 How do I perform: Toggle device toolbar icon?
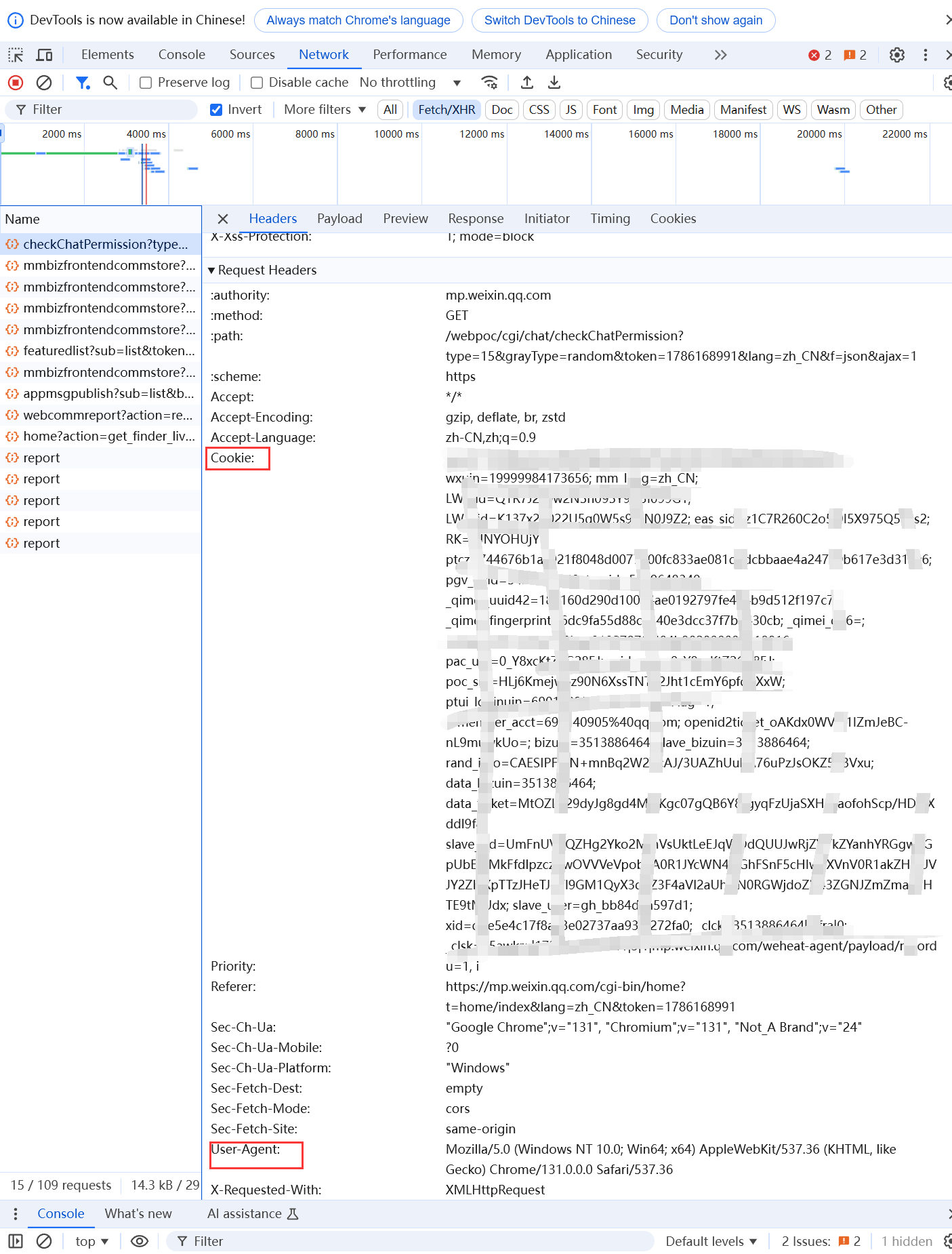(45, 55)
